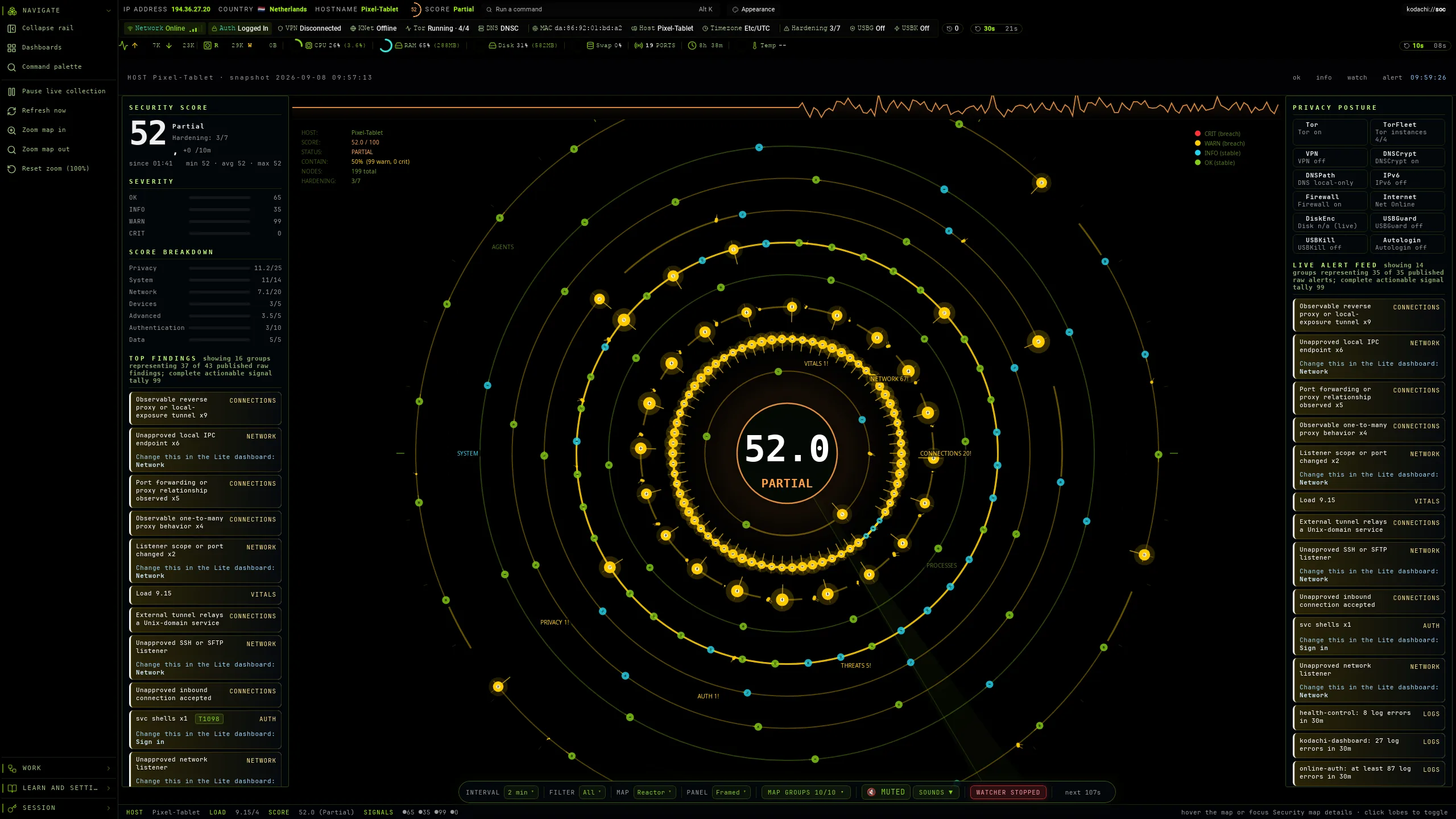Click the Auth Logged In lock icon

pyautogui.click(x=214, y=28)
